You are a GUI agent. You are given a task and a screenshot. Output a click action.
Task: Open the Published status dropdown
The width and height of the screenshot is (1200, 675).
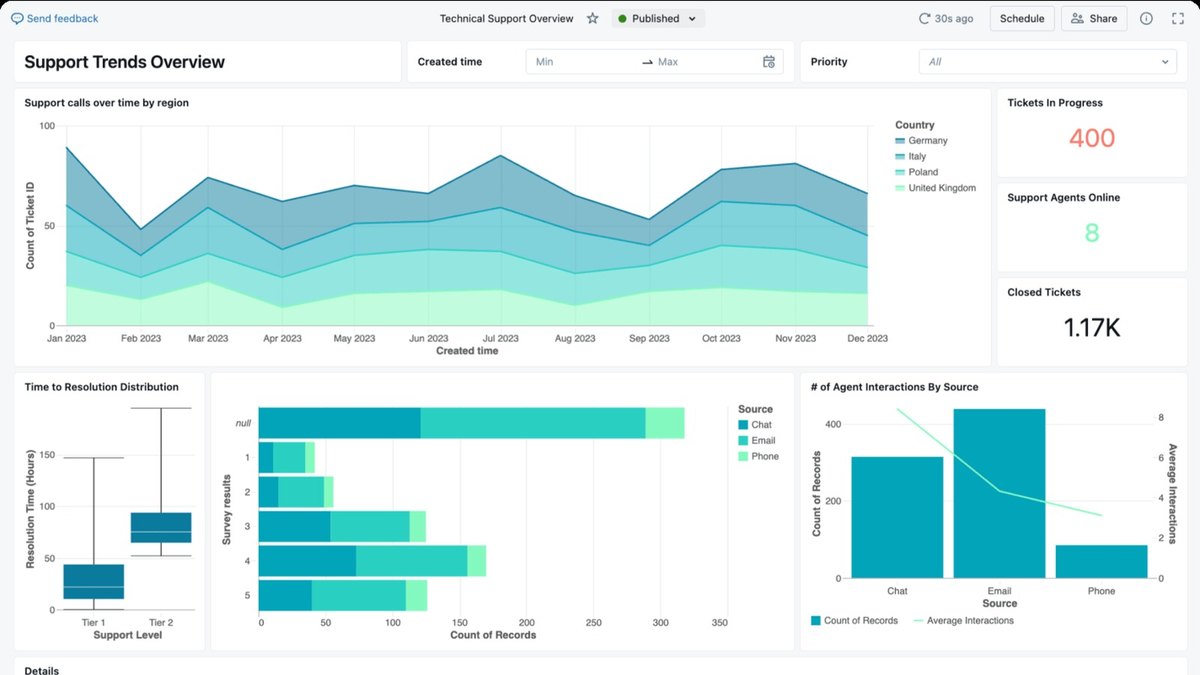pyautogui.click(x=658, y=18)
